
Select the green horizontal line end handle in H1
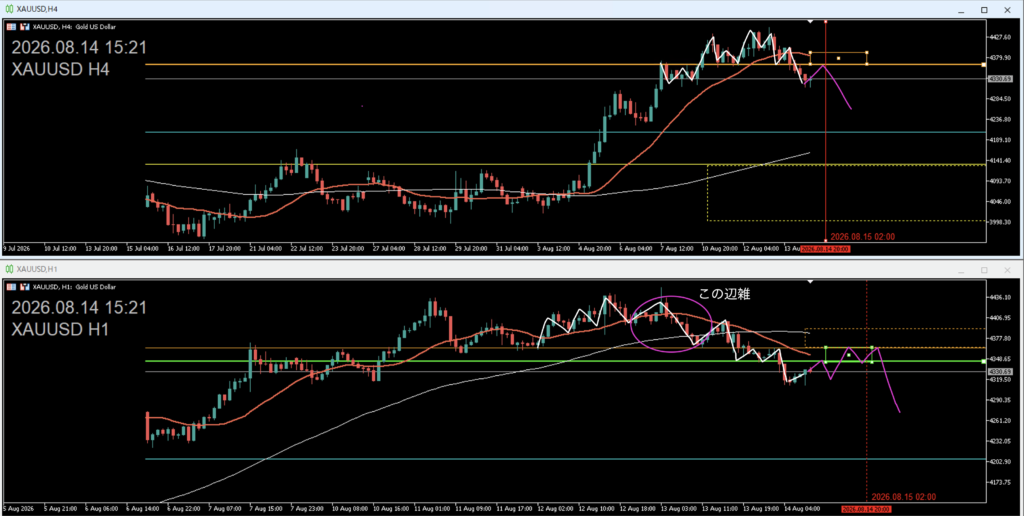pos(984,361)
